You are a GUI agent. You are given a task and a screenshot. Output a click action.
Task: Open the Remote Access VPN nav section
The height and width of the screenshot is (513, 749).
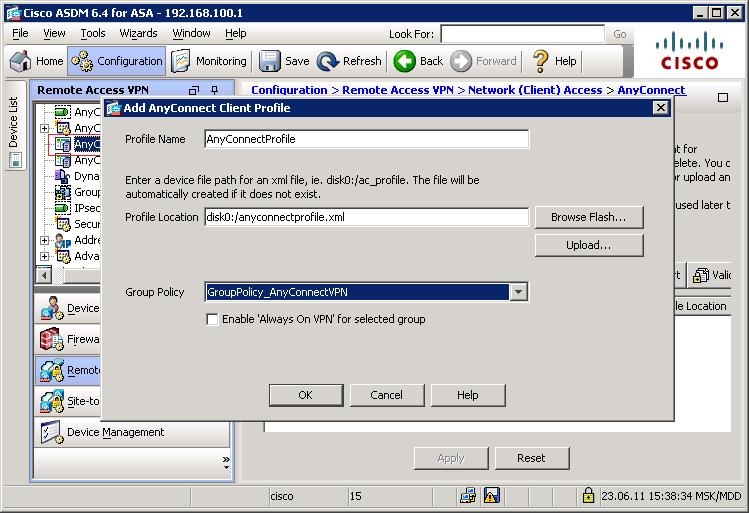coord(68,370)
